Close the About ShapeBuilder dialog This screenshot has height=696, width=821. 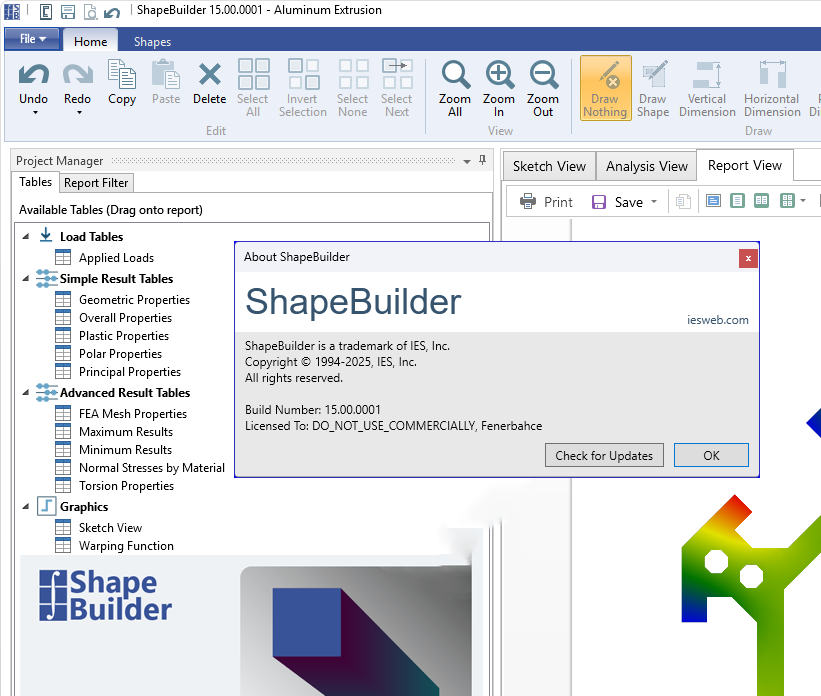[748, 258]
